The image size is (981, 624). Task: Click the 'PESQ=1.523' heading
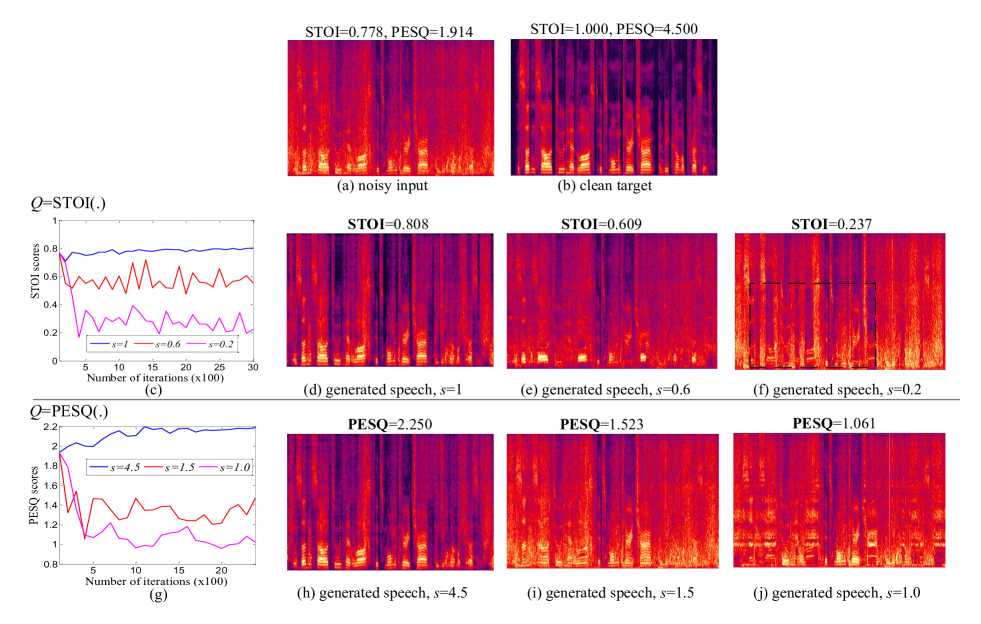point(602,424)
